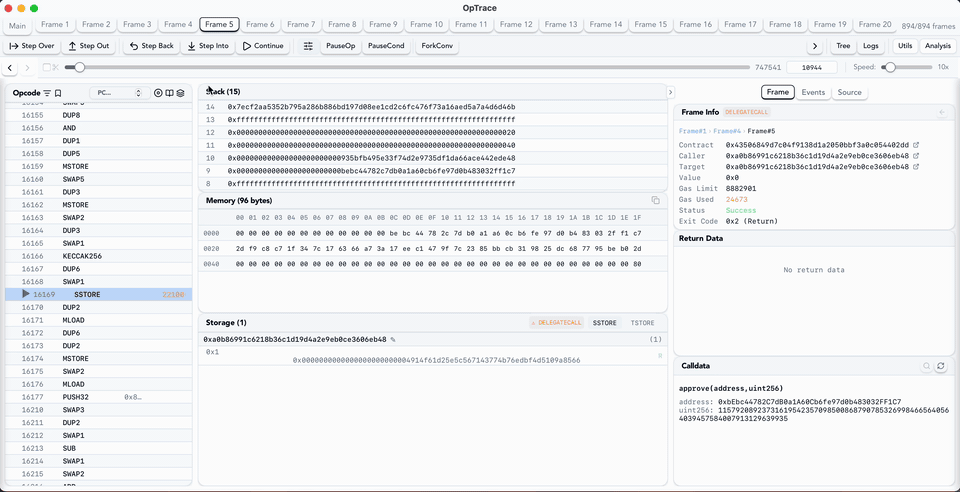
Task: Toggle the TSTORE storage filter
Action: click(642, 323)
